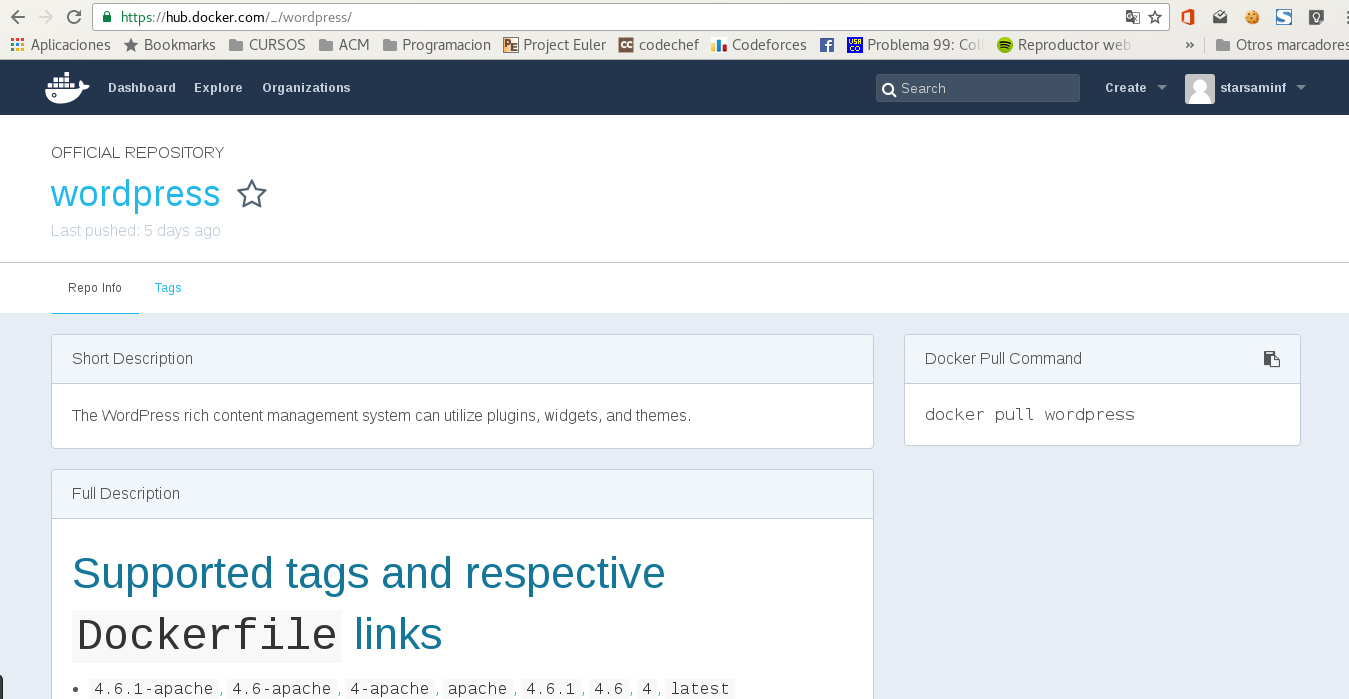
Task: Open the codechef bookmark
Action: [x=658, y=45]
